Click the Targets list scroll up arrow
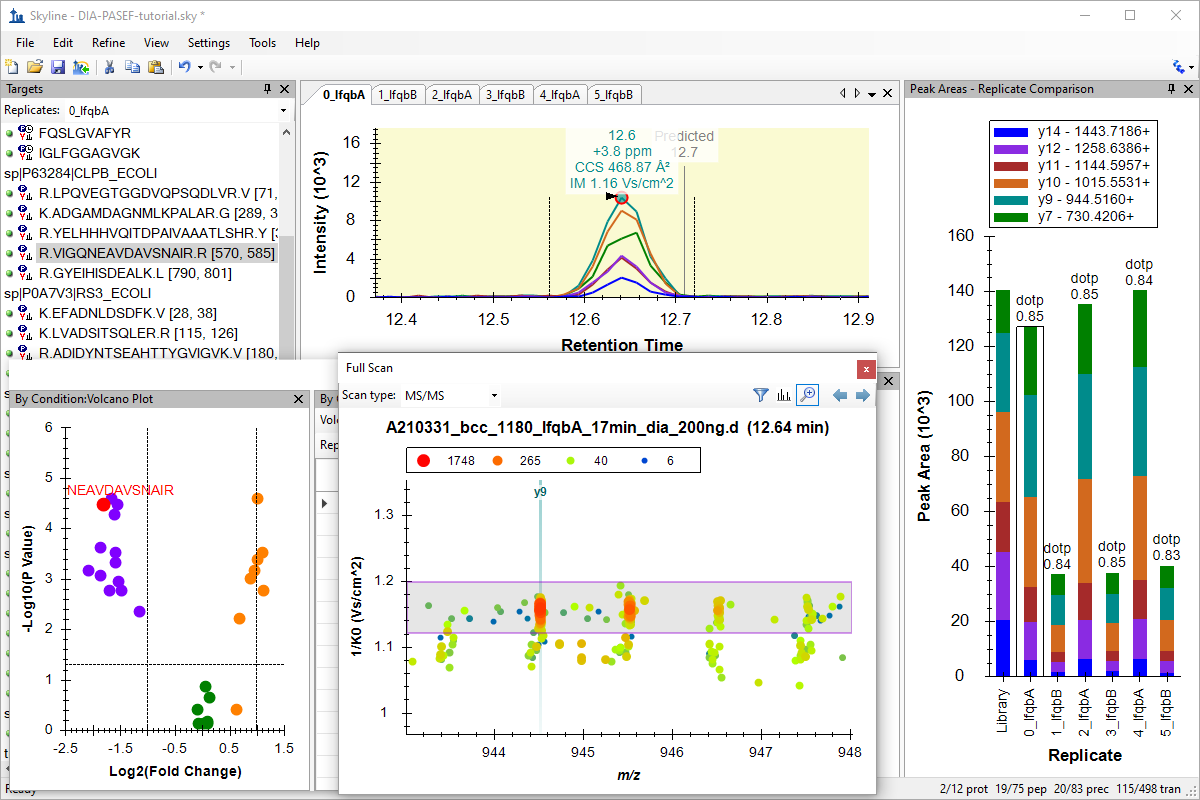Viewport: 1200px width, 800px height. point(287,131)
